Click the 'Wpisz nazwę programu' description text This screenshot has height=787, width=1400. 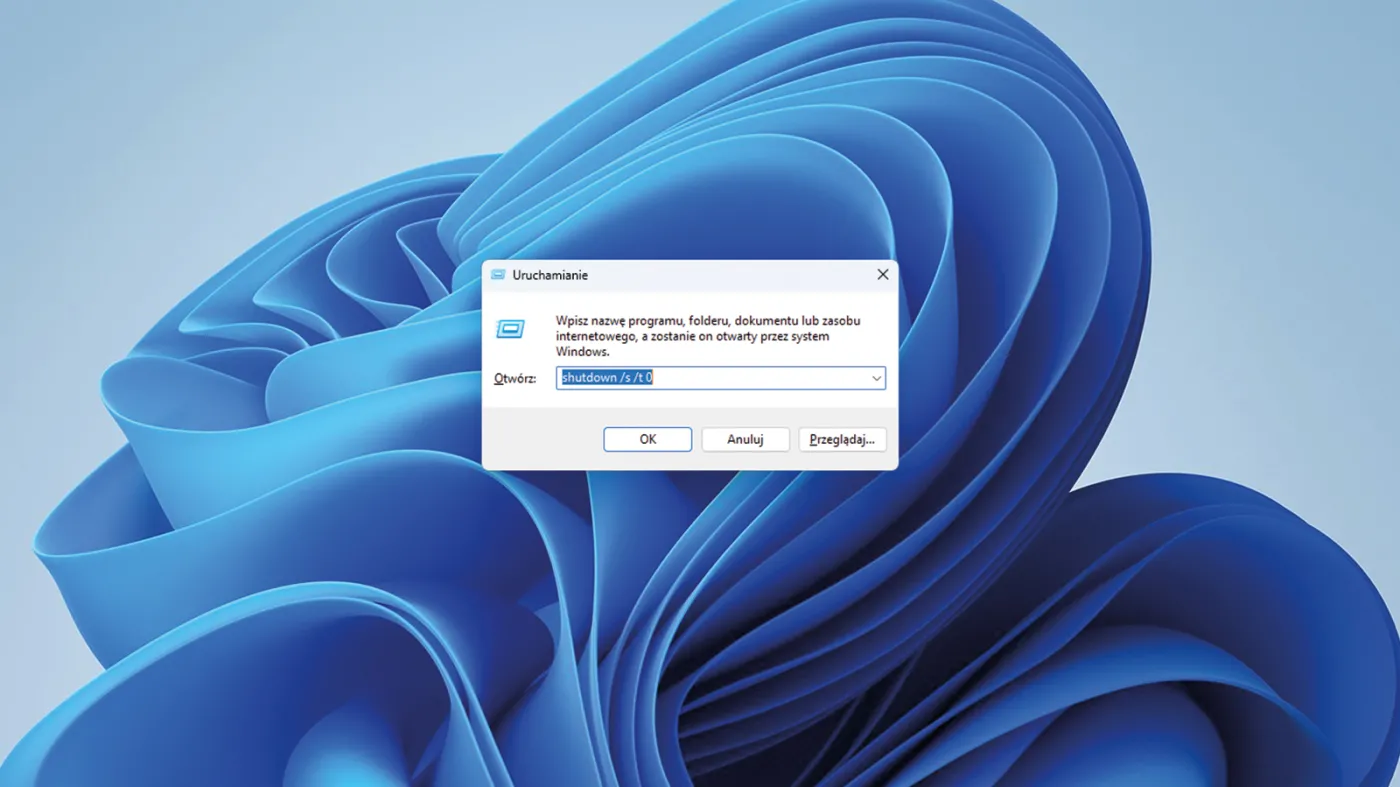708,336
